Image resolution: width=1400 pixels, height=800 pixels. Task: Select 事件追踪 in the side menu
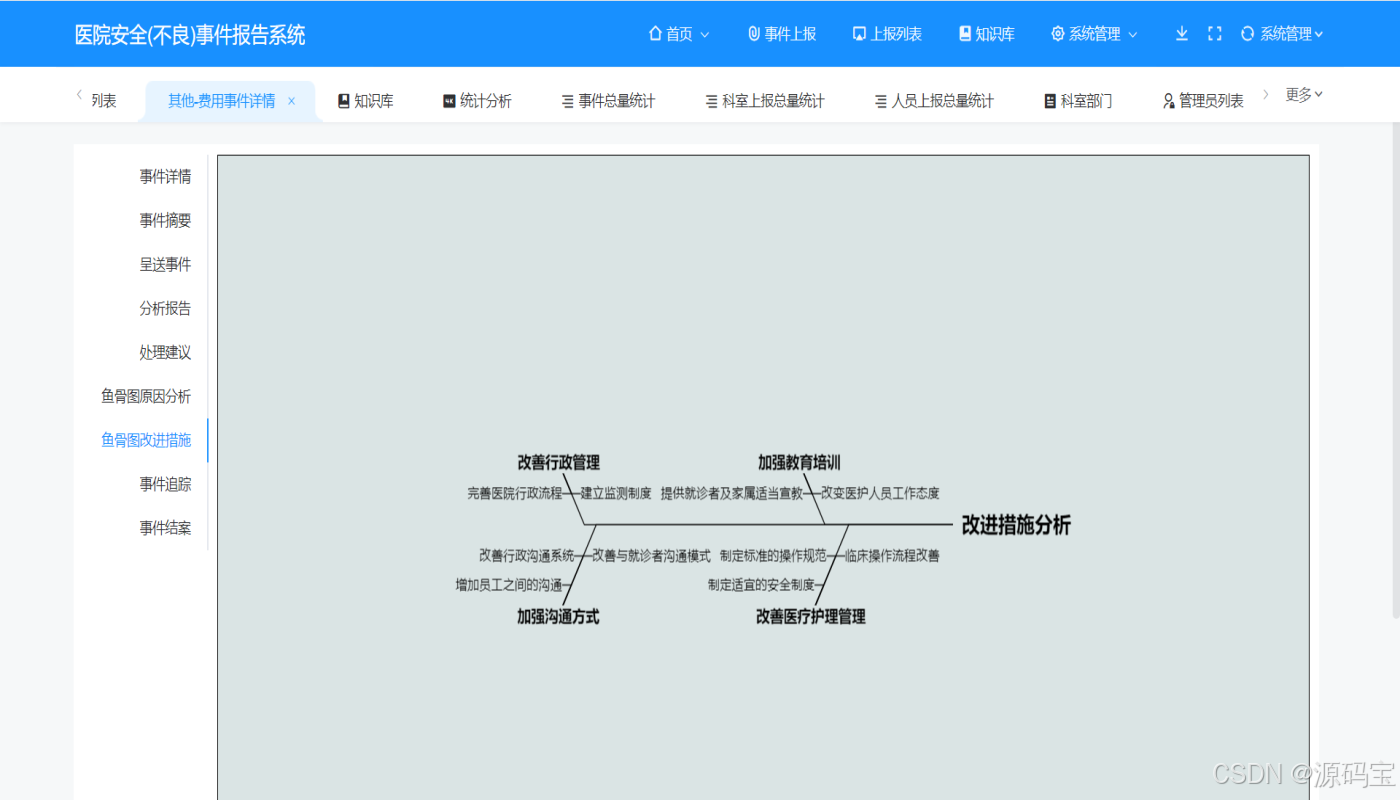(x=165, y=484)
